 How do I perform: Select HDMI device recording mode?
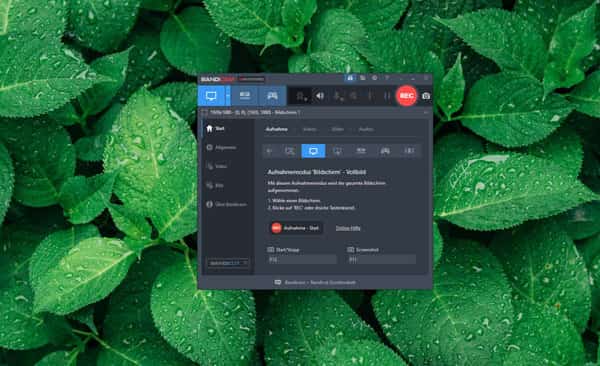coord(245,96)
